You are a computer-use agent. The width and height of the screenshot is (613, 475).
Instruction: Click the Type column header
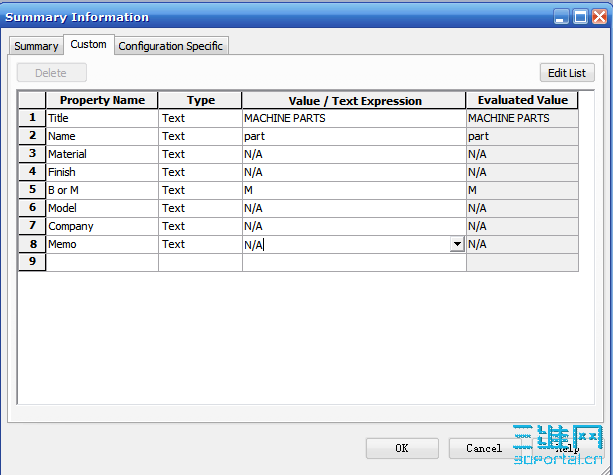[201, 100]
